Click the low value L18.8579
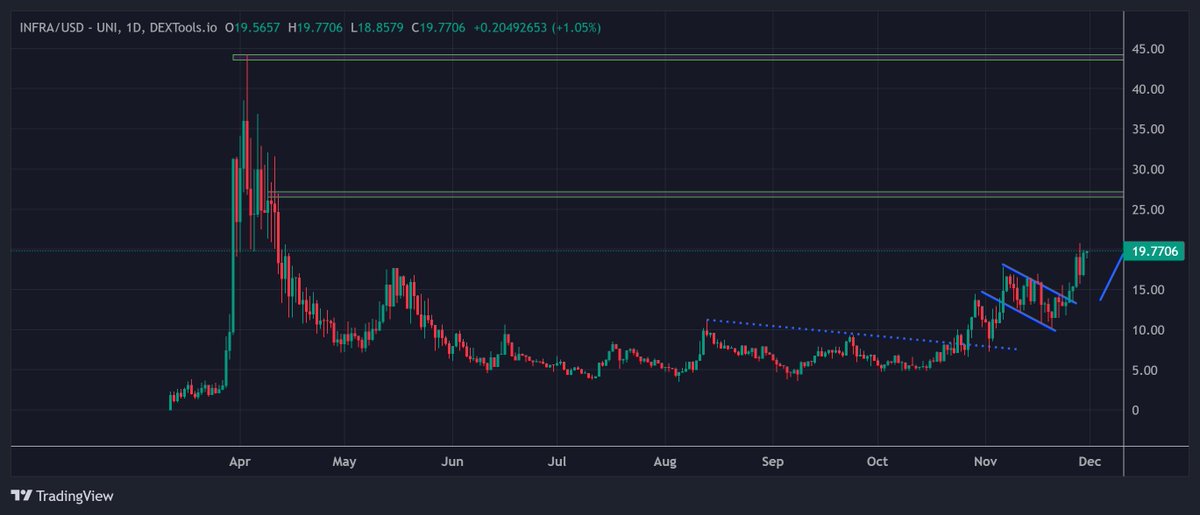Viewport: 1200px width, 515px height. [x=377, y=27]
